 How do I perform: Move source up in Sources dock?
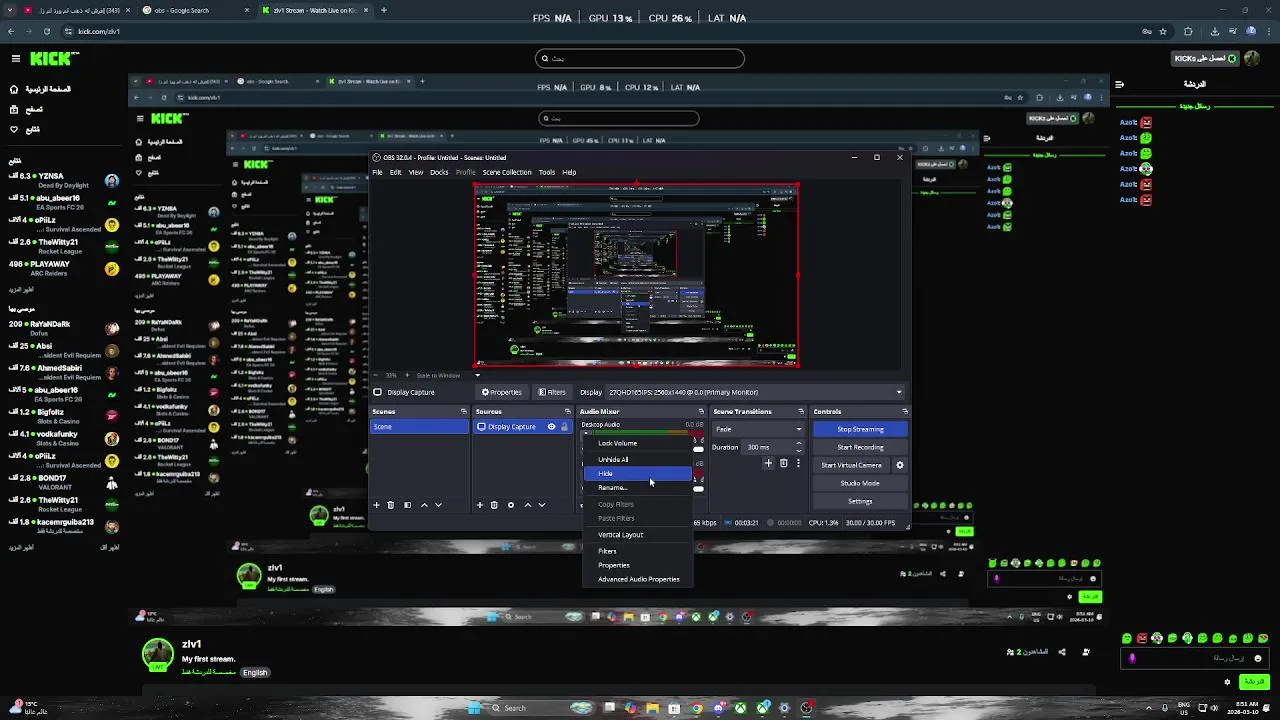528,505
